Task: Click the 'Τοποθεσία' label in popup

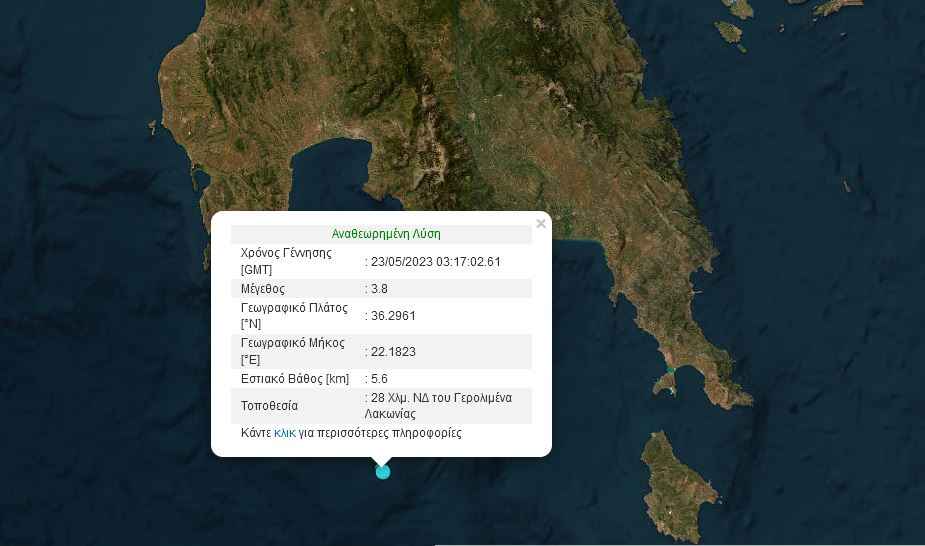Action: (270, 406)
